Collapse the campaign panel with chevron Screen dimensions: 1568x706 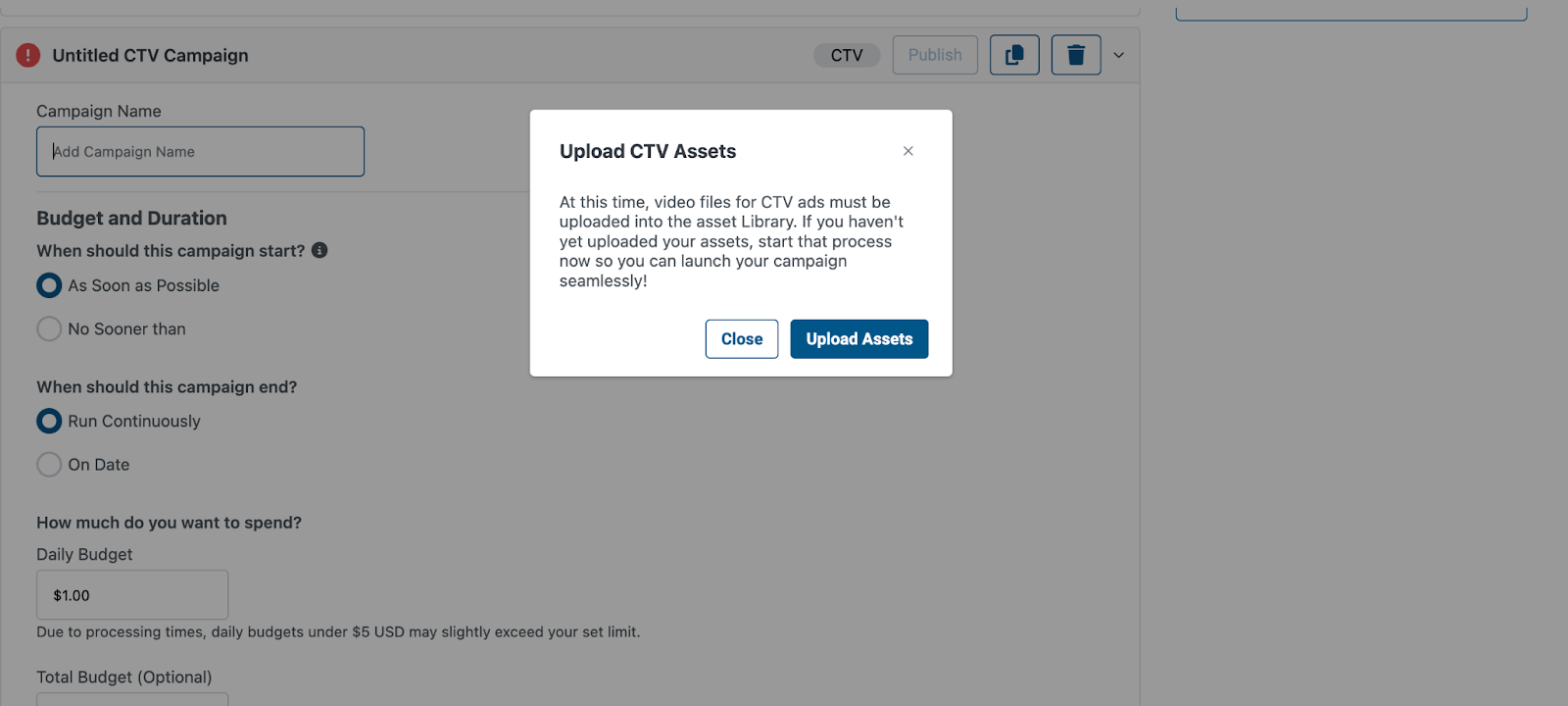[x=1118, y=55]
